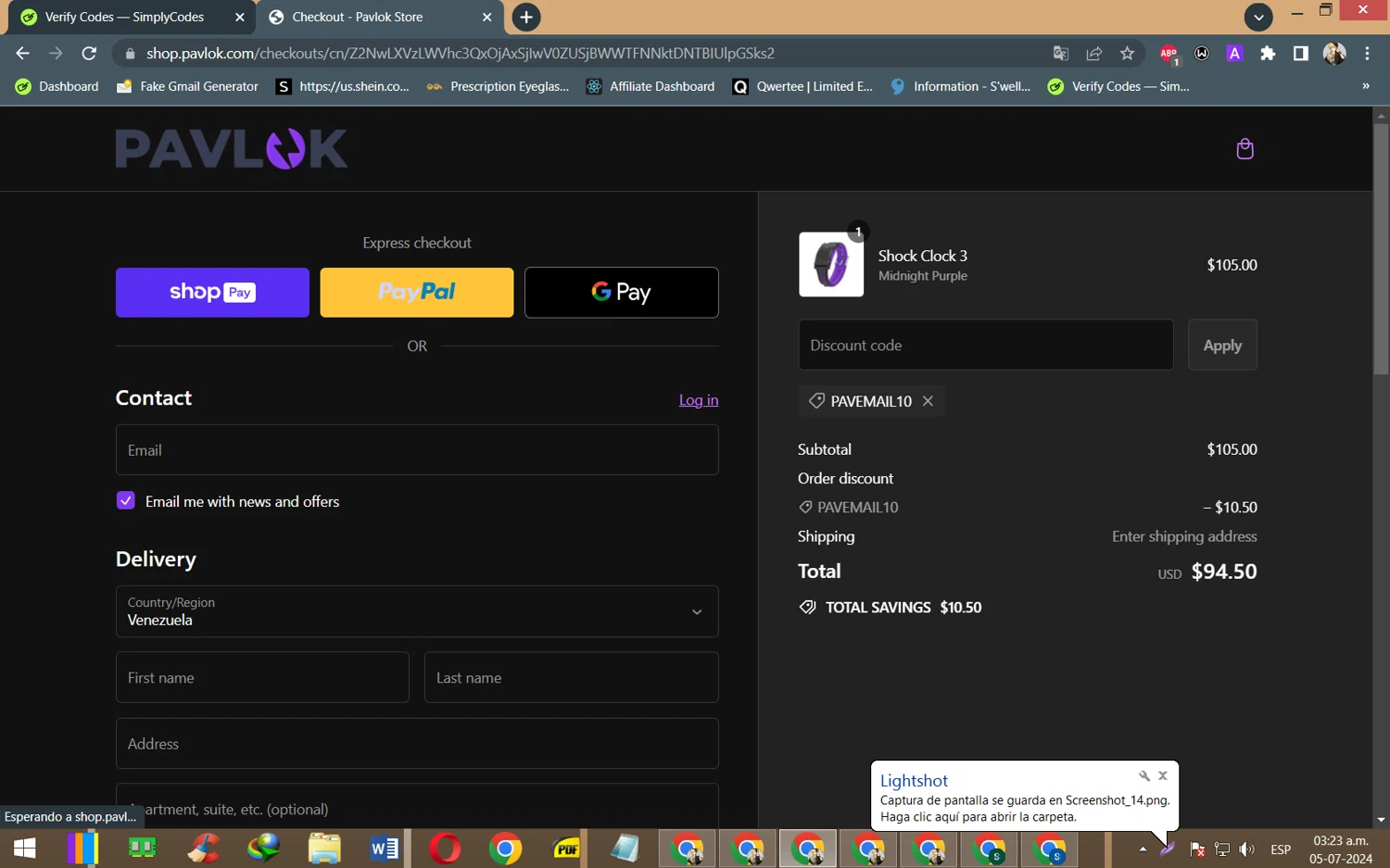Open the Extensions puzzle piece menu
The width and height of the screenshot is (1390, 868).
click(1268, 54)
